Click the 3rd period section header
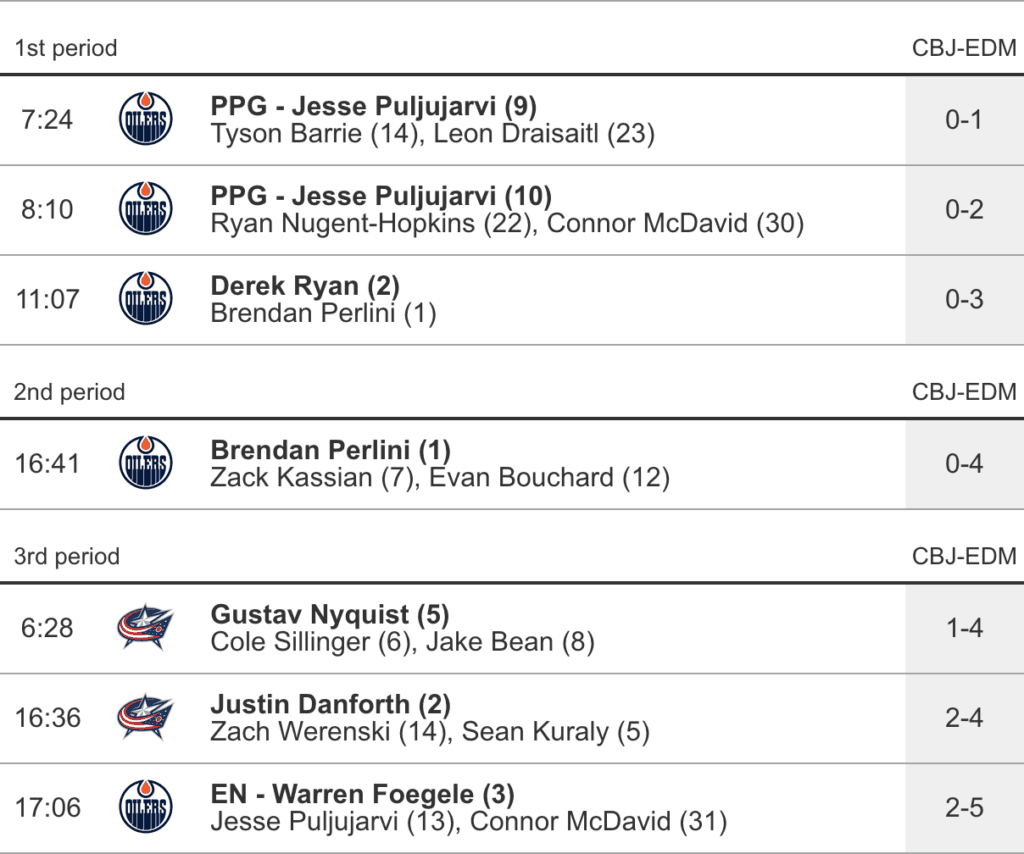The height and width of the screenshot is (854, 1024). (x=67, y=556)
